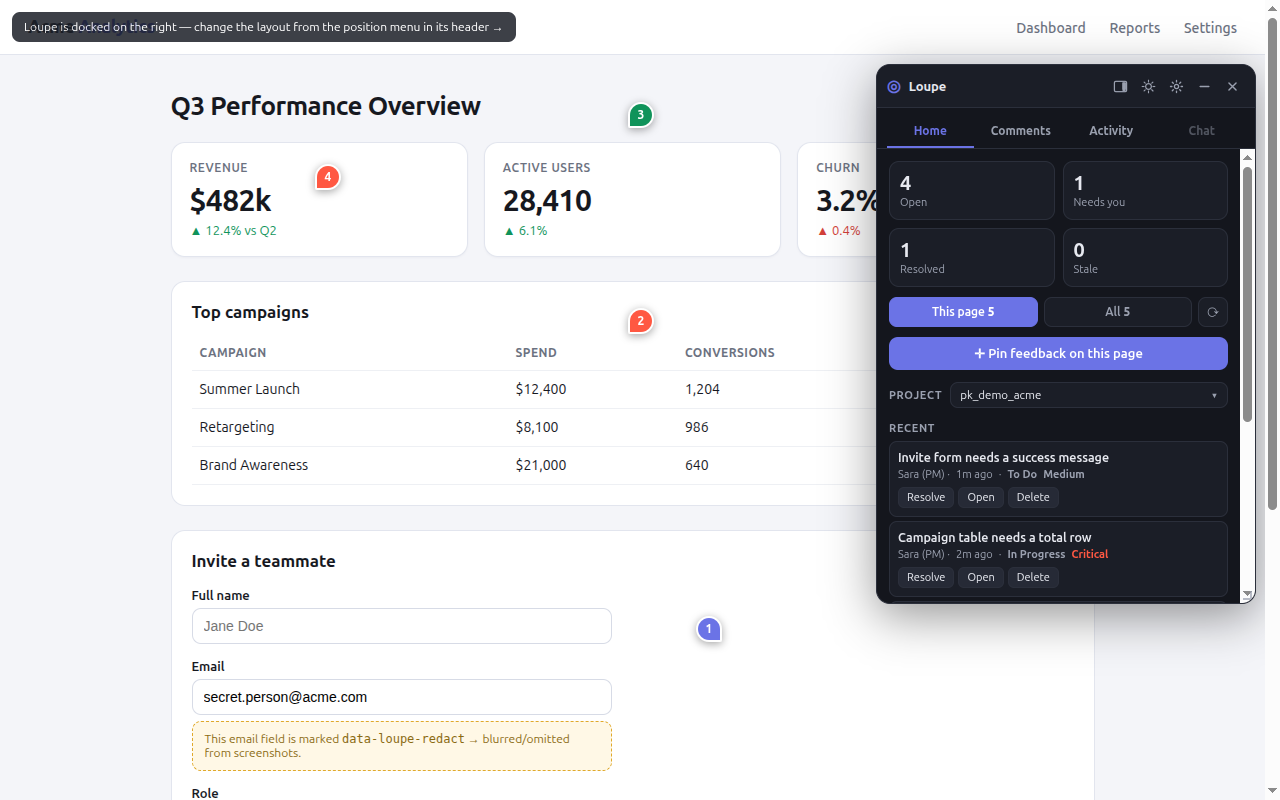Toggle light theme with first sun icon

click(x=1148, y=87)
